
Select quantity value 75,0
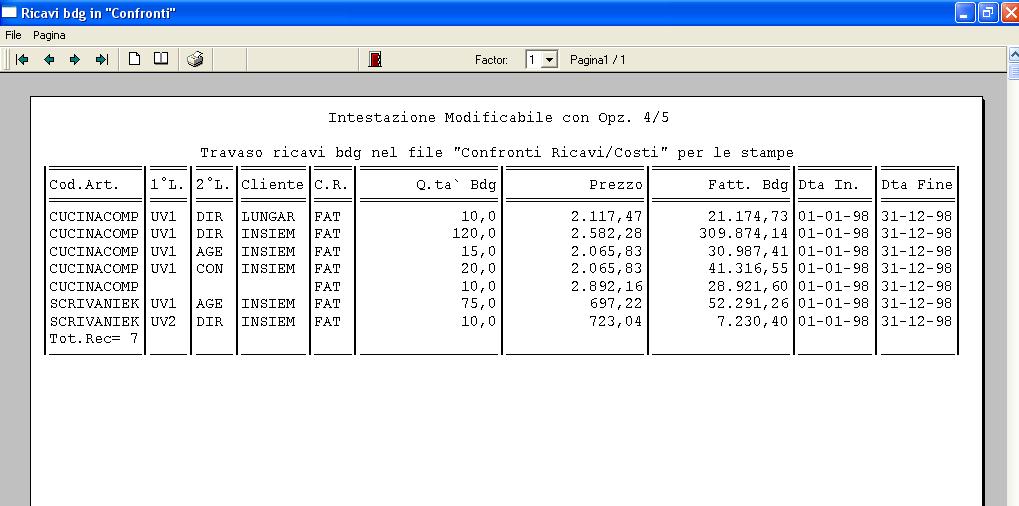pos(479,304)
